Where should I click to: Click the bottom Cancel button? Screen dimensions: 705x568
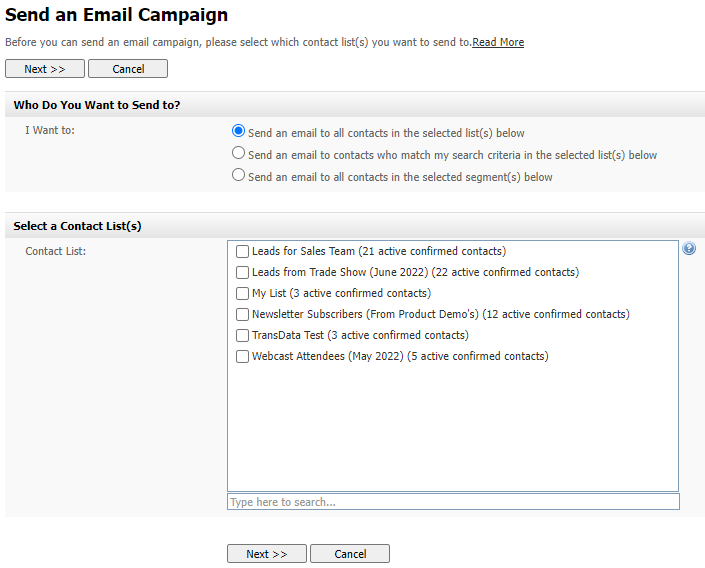coord(350,554)
